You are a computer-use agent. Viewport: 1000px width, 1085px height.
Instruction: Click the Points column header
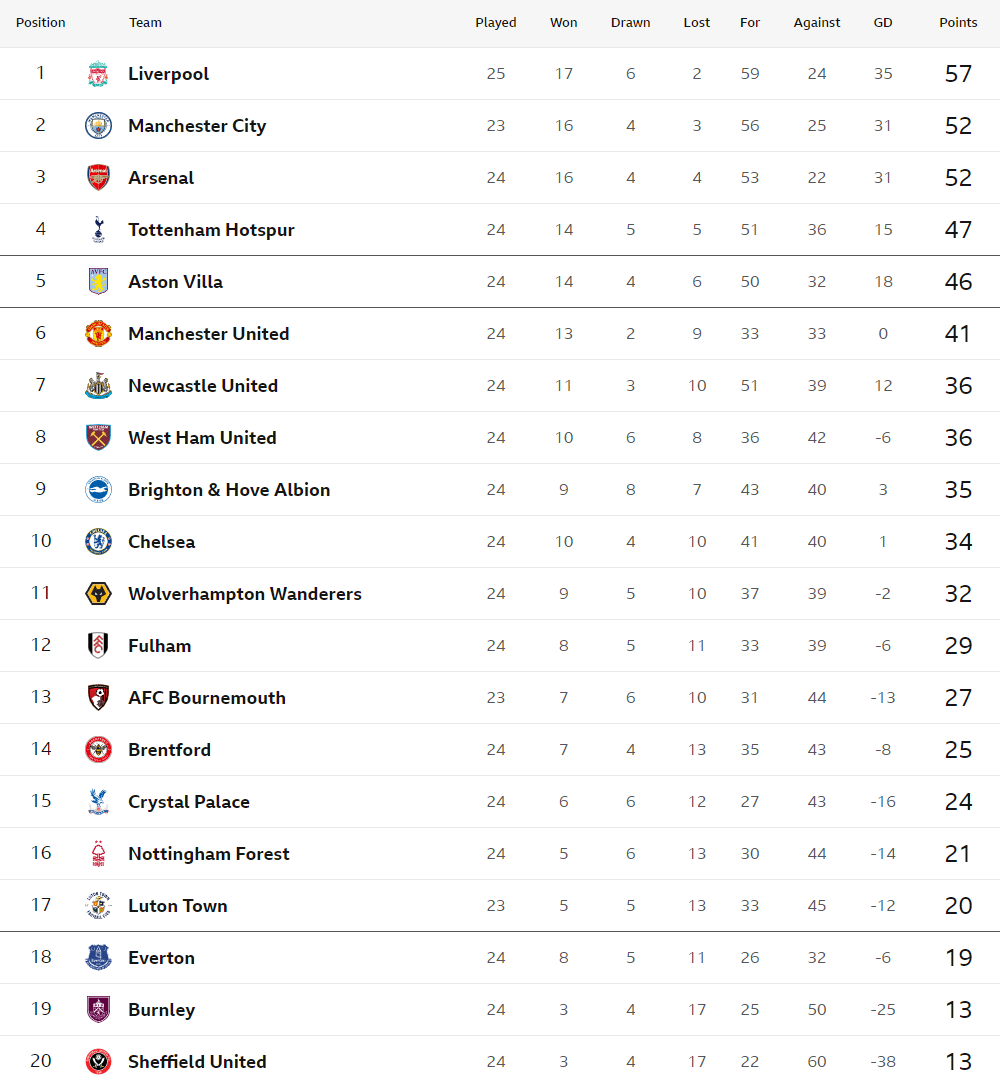pyautogui.click(x=958, y=23)
